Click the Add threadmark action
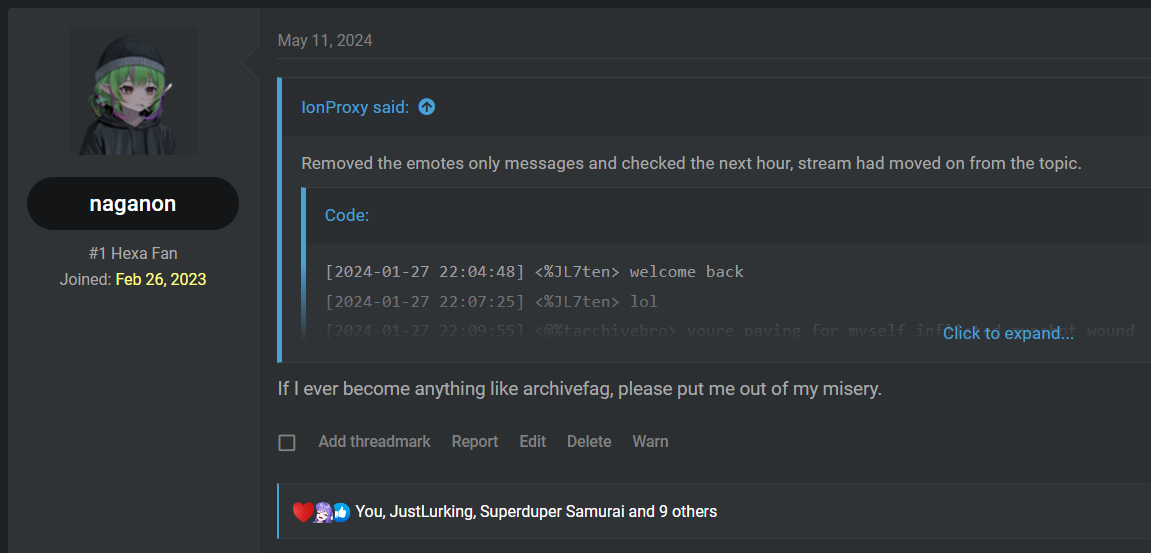 [374, 441]
